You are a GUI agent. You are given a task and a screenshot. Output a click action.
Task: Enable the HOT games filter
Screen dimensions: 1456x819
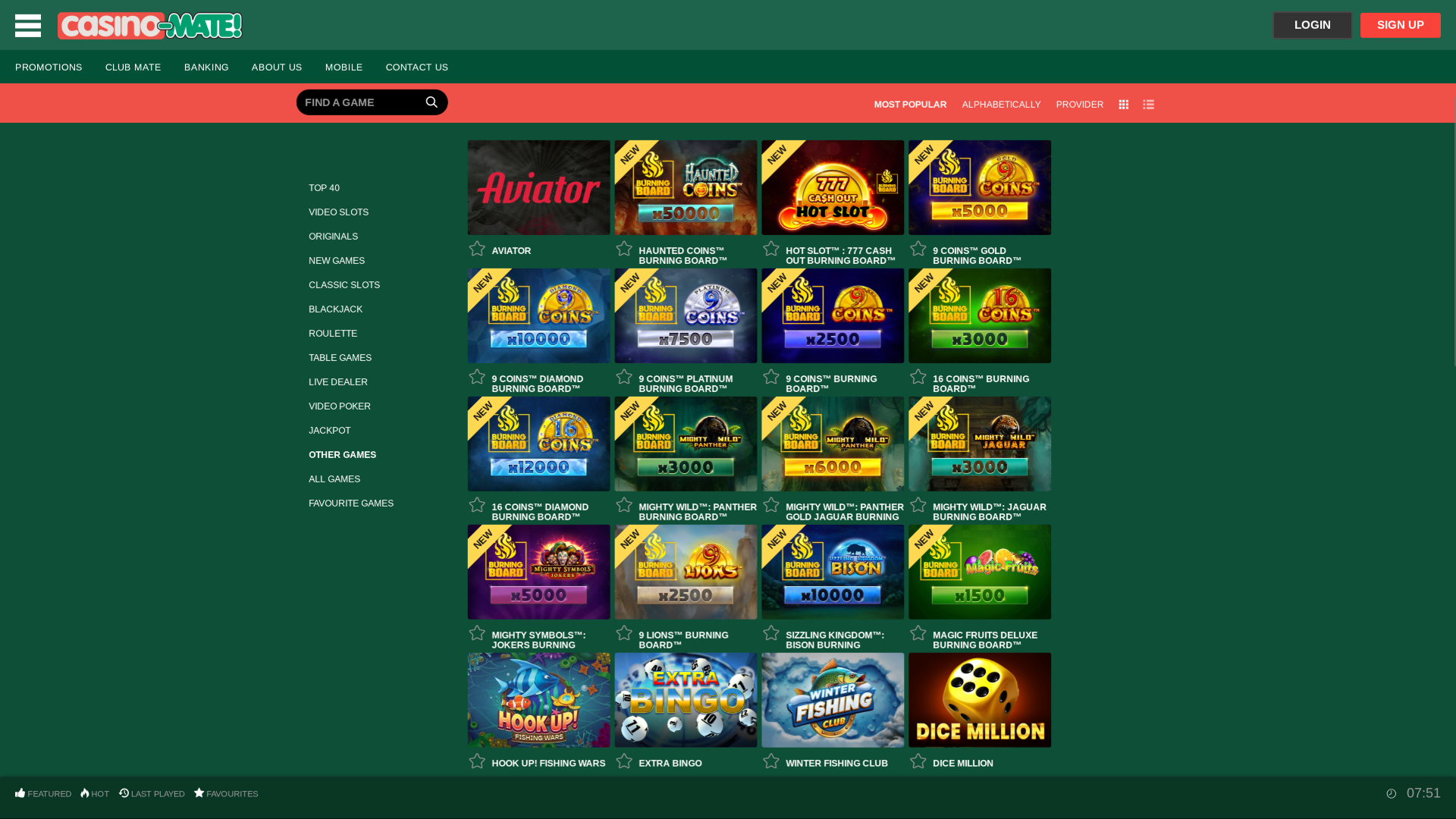[x=94, y=793]
